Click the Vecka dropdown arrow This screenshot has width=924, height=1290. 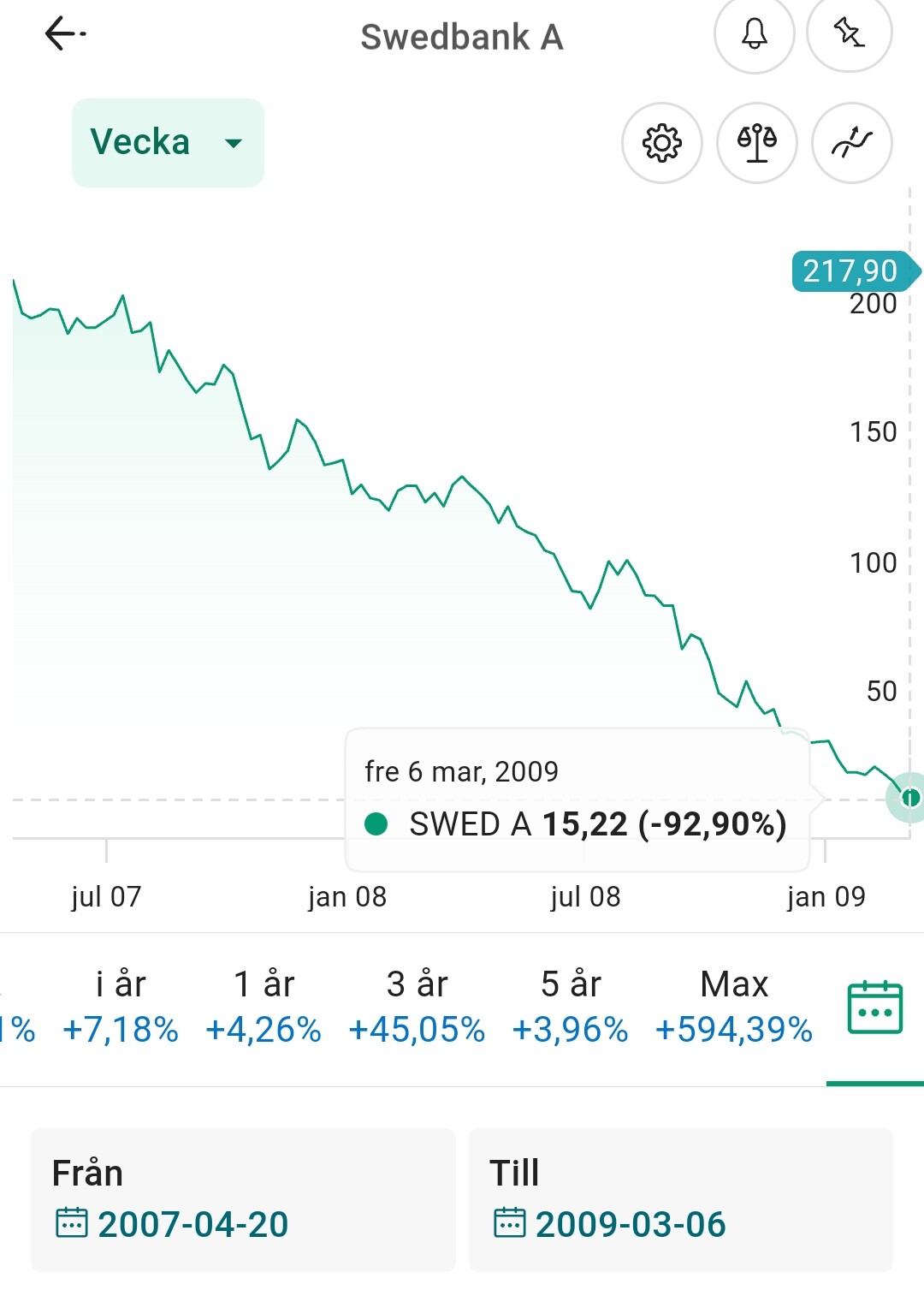click(233, 143)
